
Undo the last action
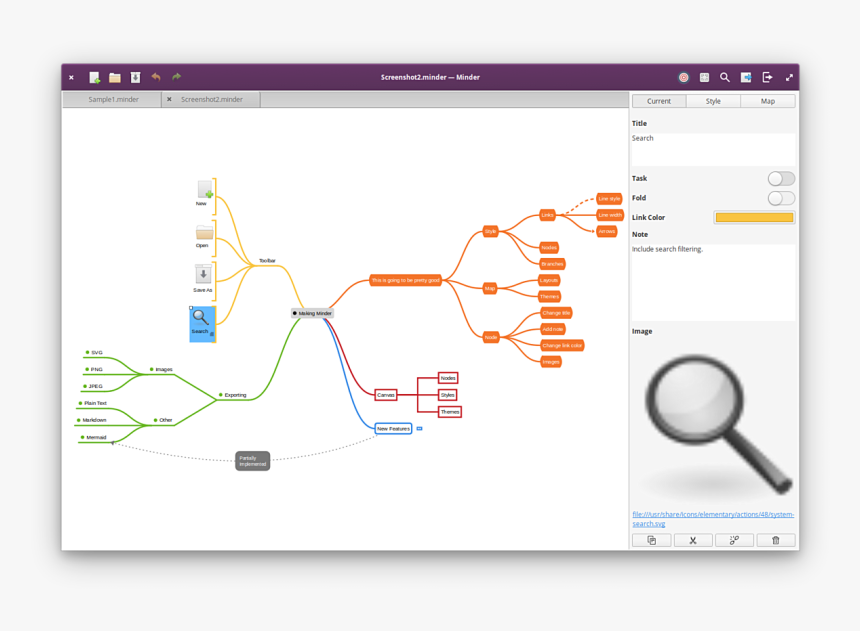(x=156, y=77)
